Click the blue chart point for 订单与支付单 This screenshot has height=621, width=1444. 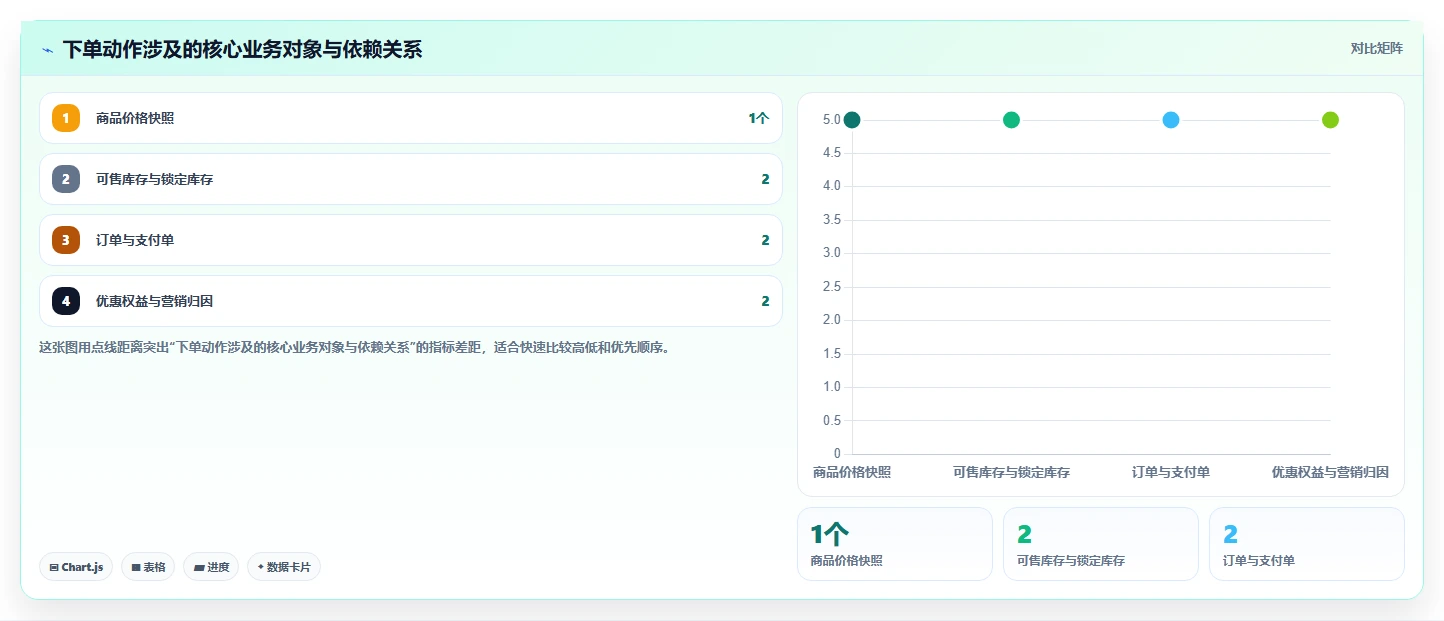click(1171, 120)
